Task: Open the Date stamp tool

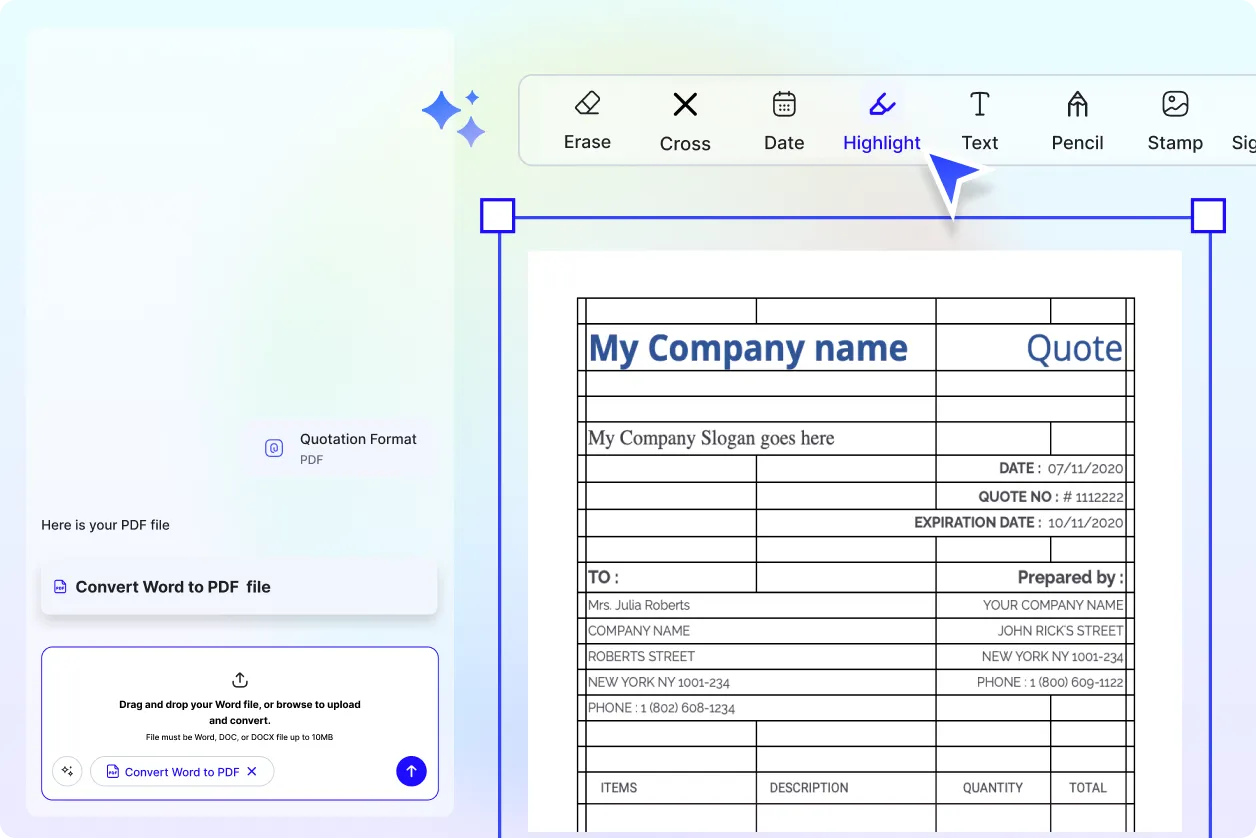Action: (783, 120)
